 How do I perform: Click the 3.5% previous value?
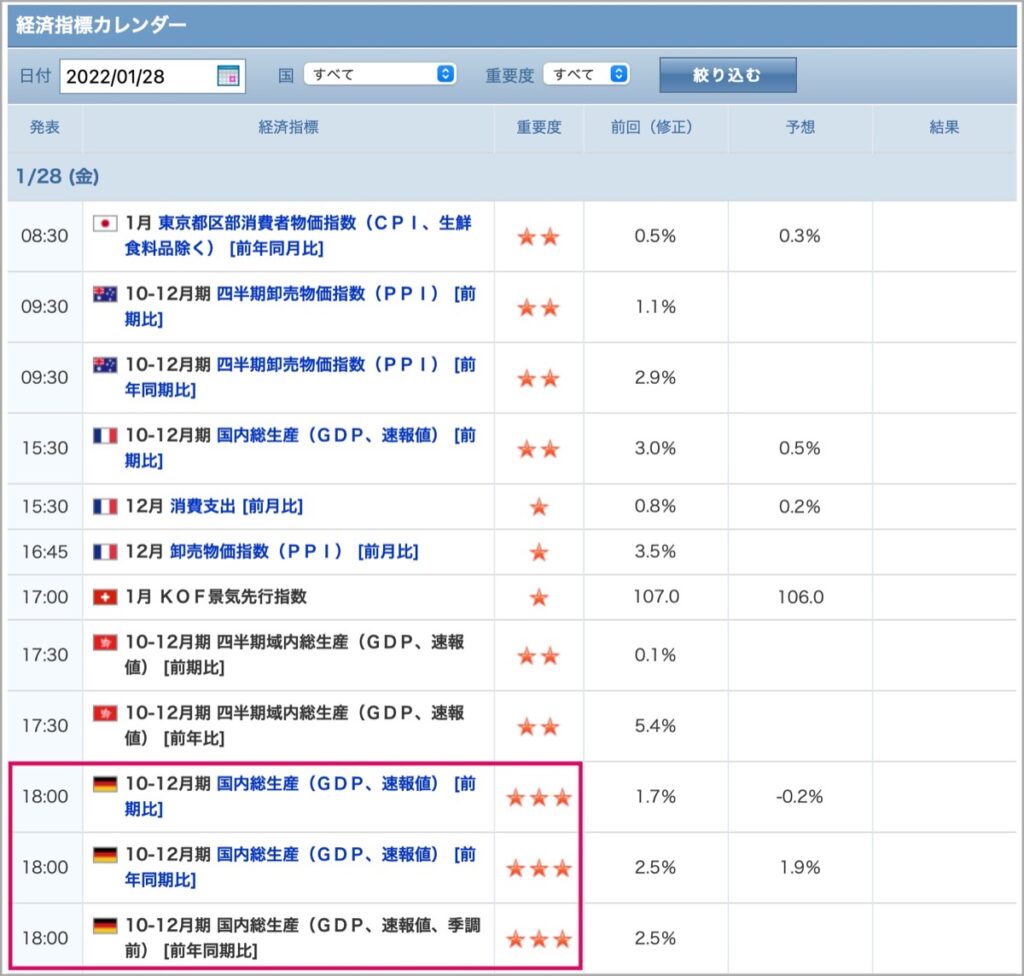(x=655, y=552)
